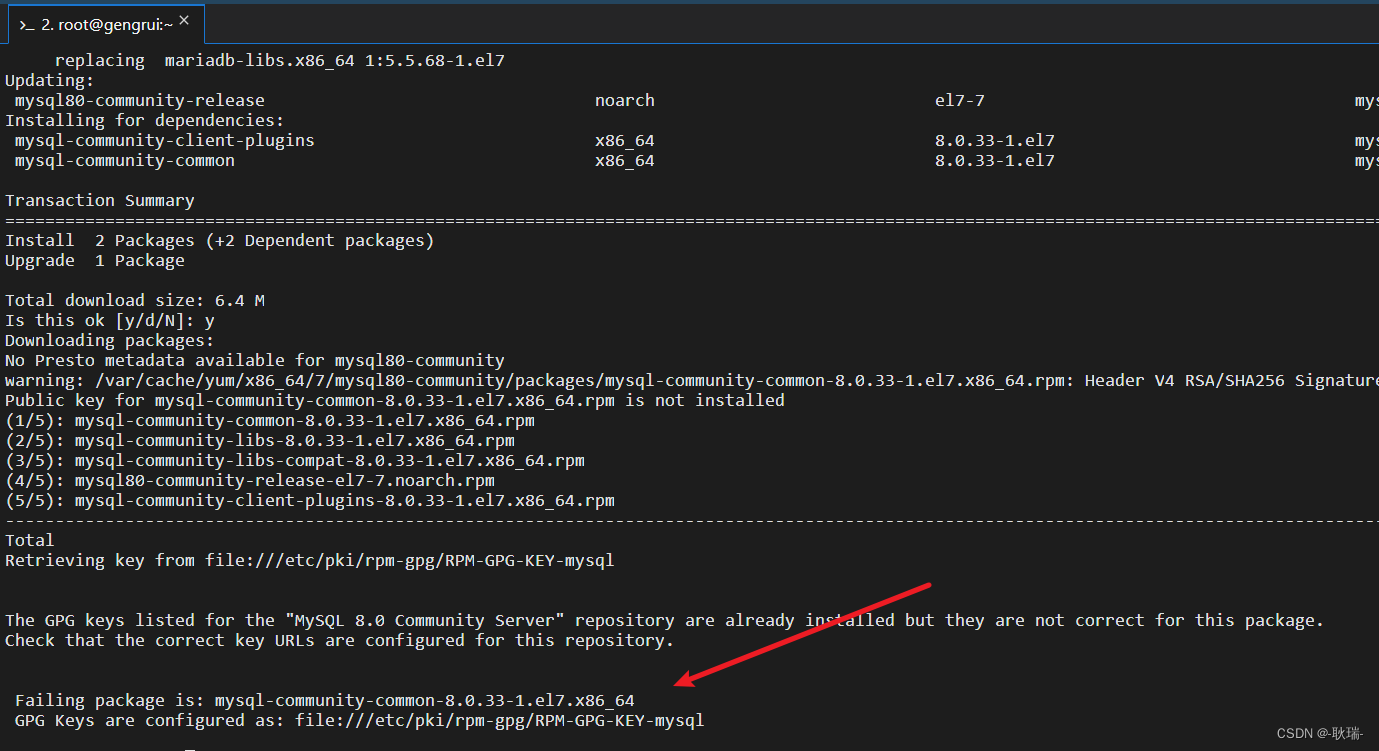1379x751 pixels.
Task: Click '(2/5): mysql-community-libs' download line
Action: (260, 441)
